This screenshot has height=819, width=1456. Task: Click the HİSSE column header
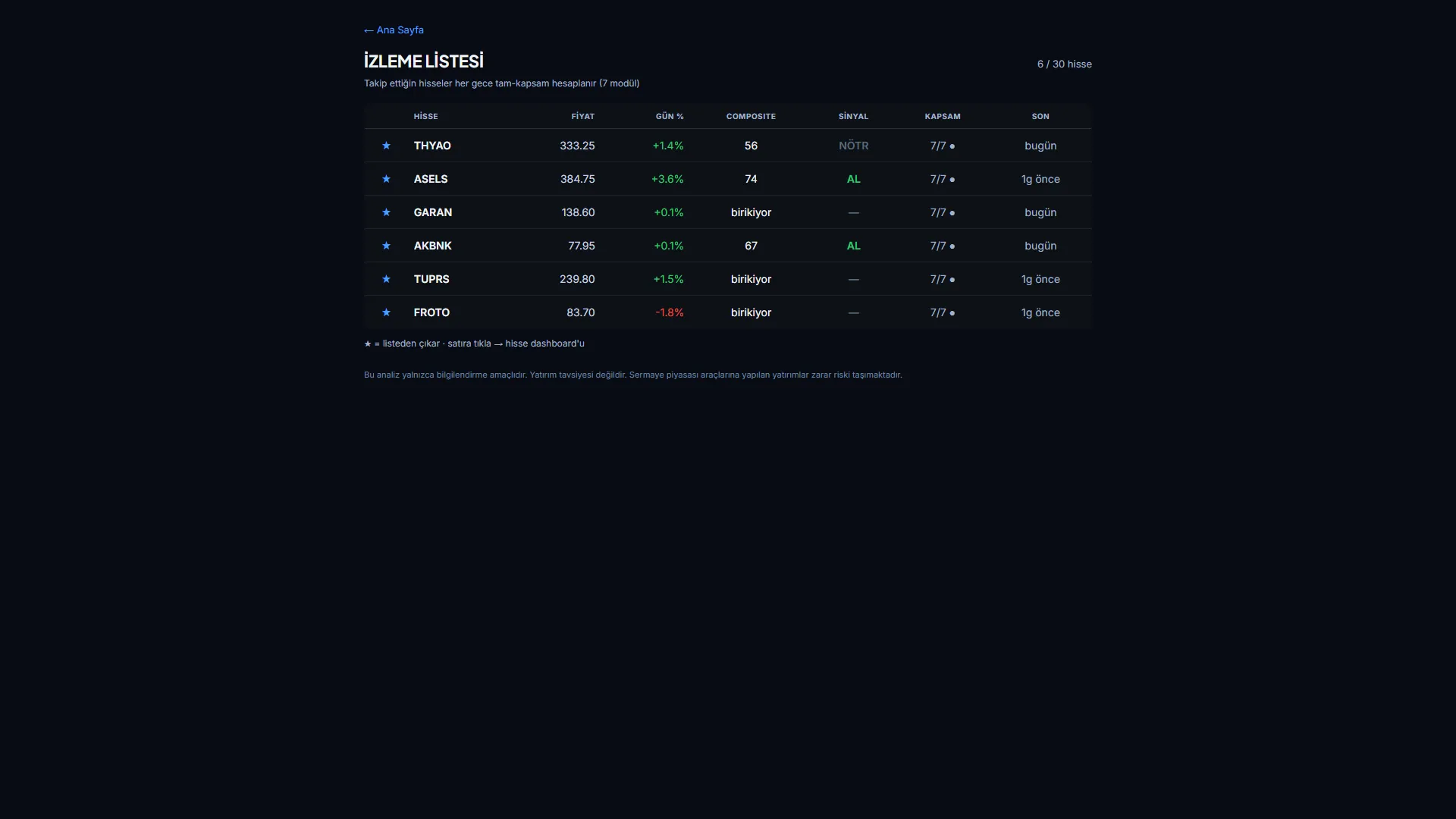(426, 117)
